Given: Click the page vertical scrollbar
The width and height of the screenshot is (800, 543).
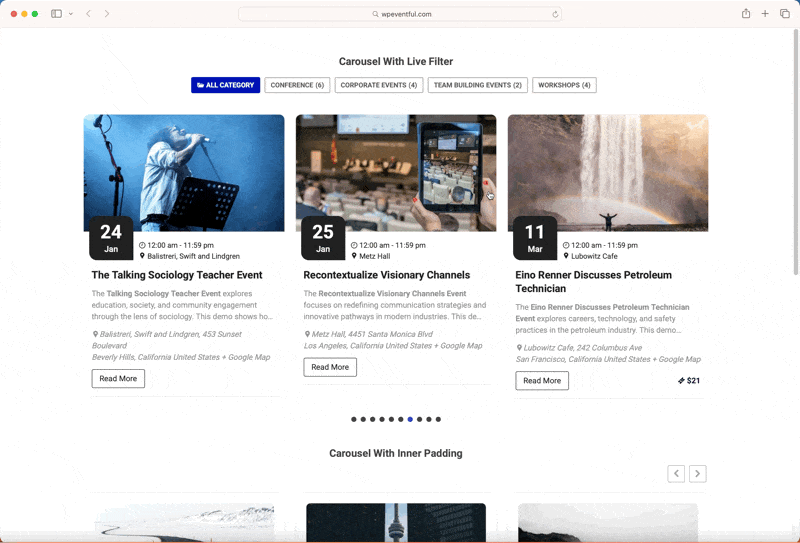Looking at the screenshot, I should coord(795,153).
